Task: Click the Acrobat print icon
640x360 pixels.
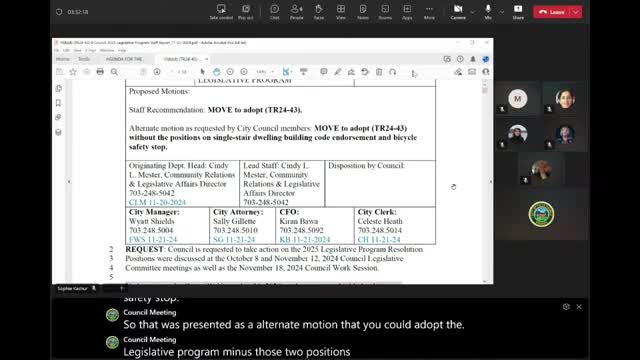Action: (x=100, y=72)
